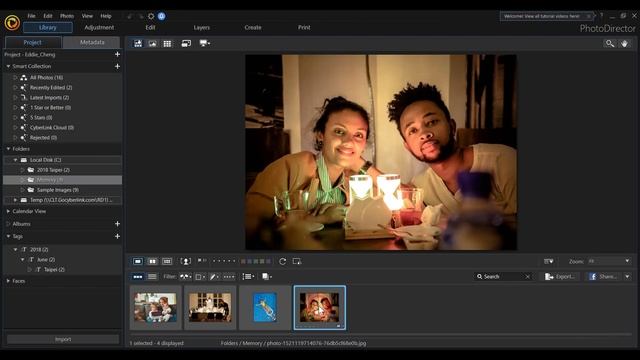Add a new Smart Collection
This screenshot has width=640, height=360.
point(118,66)
